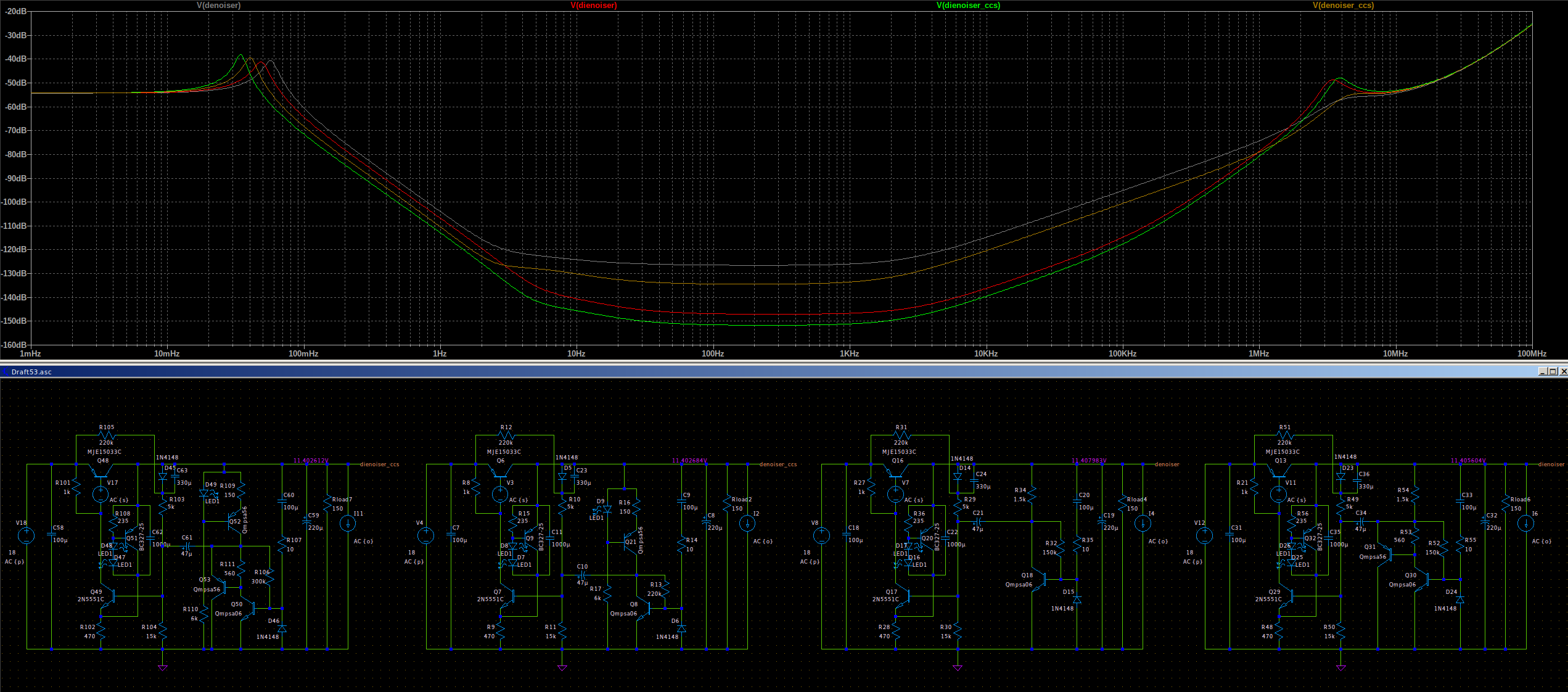Viewport: 1568px width, 692px height.
Task: Select diode D46 symbol
Action: [282, 628]
